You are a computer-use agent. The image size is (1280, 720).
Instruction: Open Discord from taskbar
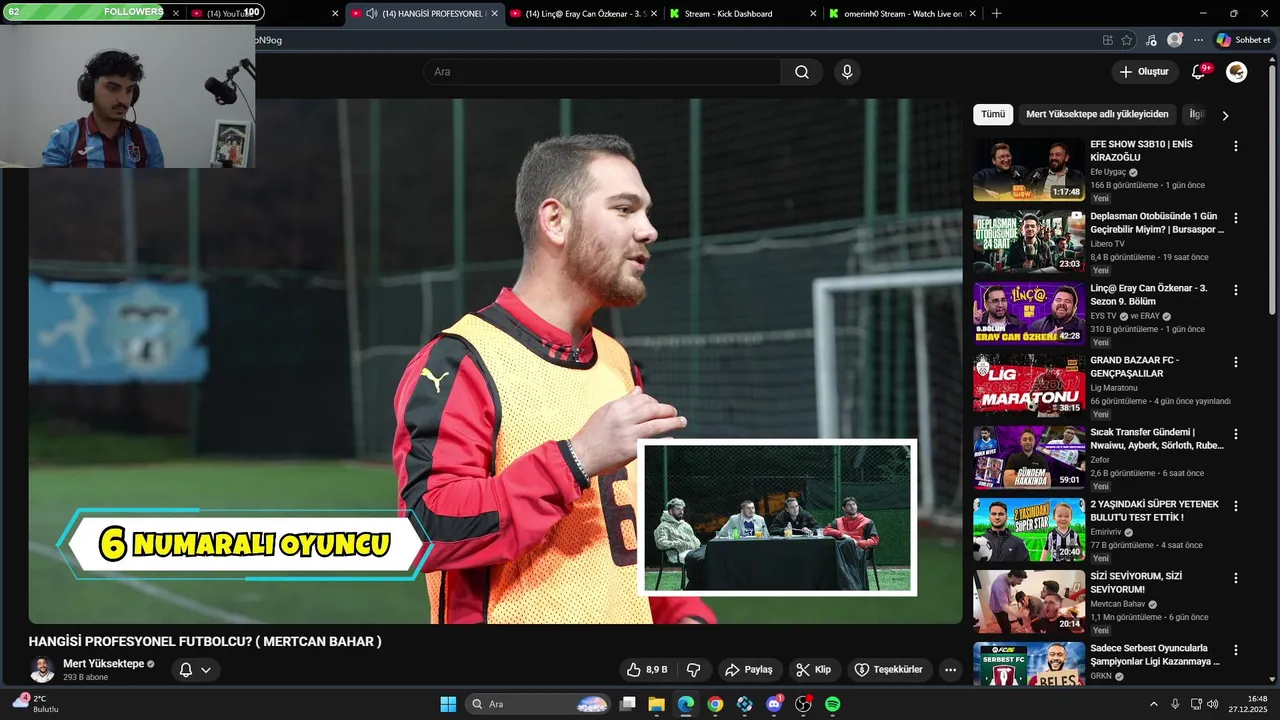tap(774, 704)
